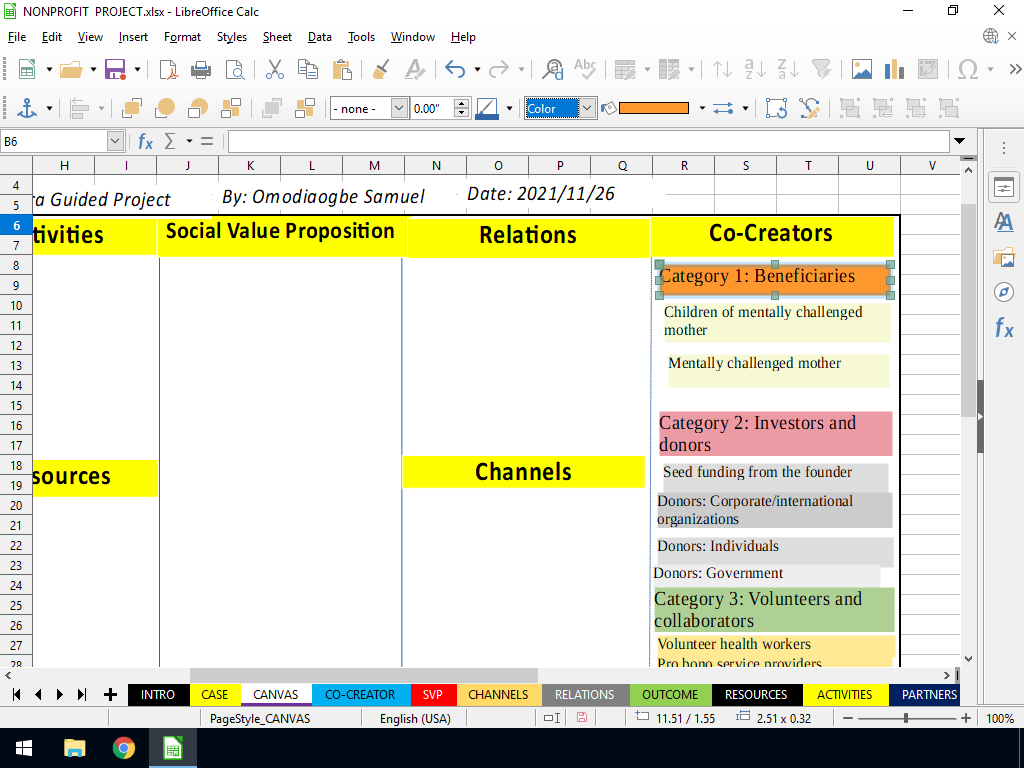Screen dimensions: 1024x768
Task: Click English (USA) language status
Action: point(415,718)
